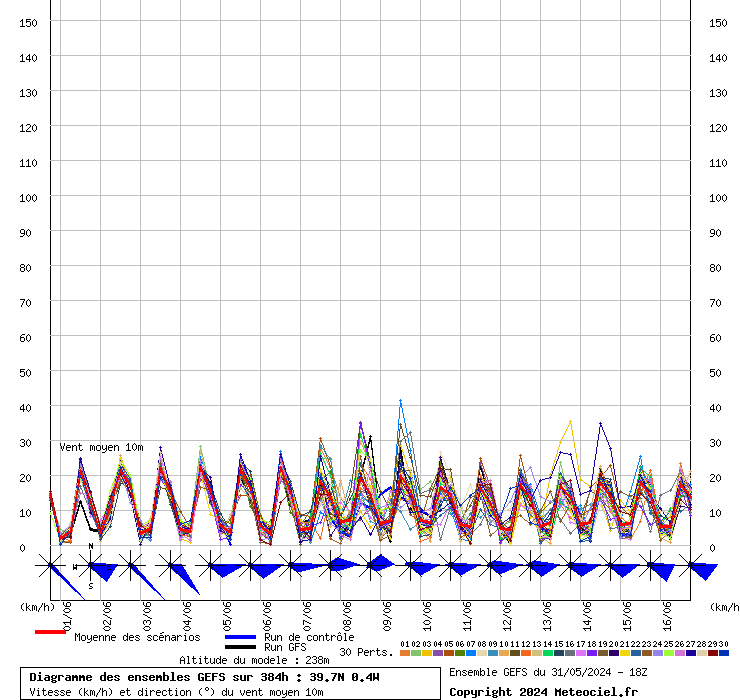Click the 150 value on left axis
This screenshot has width=740, height=700.
(x=29, y=22)
